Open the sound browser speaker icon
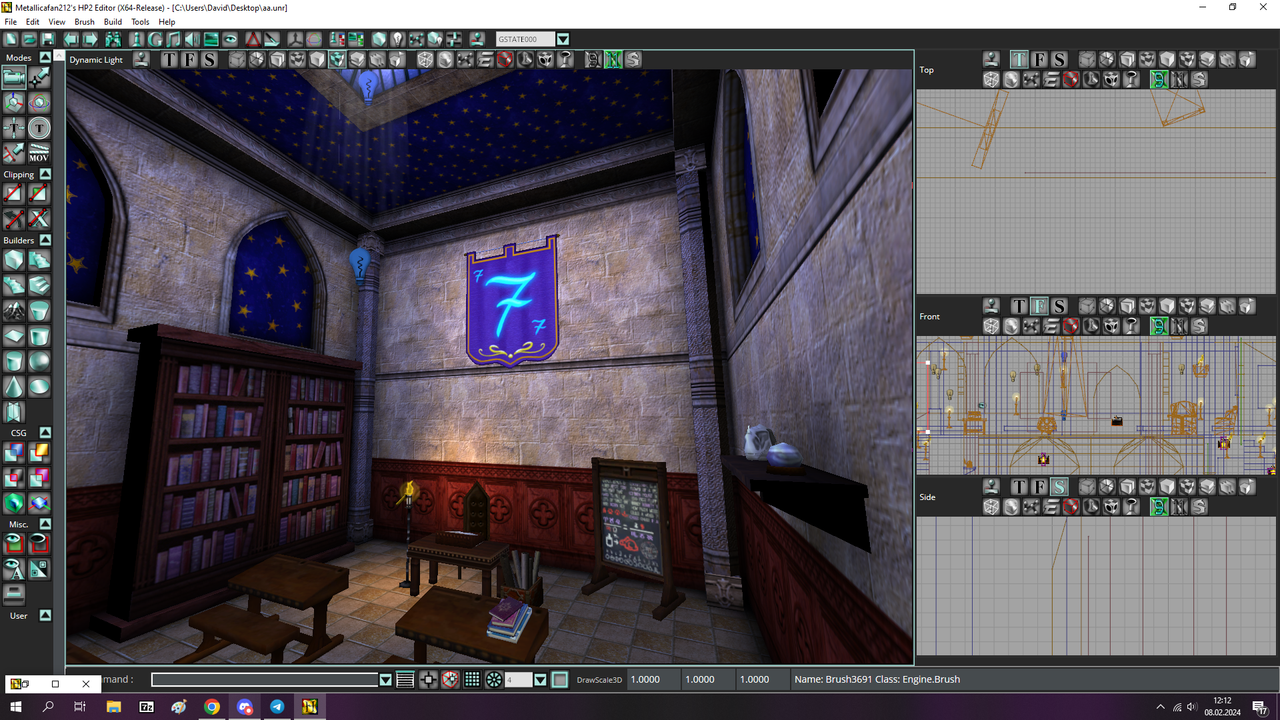The width and height of the screenshot is (1280, 720). (192, 39)
